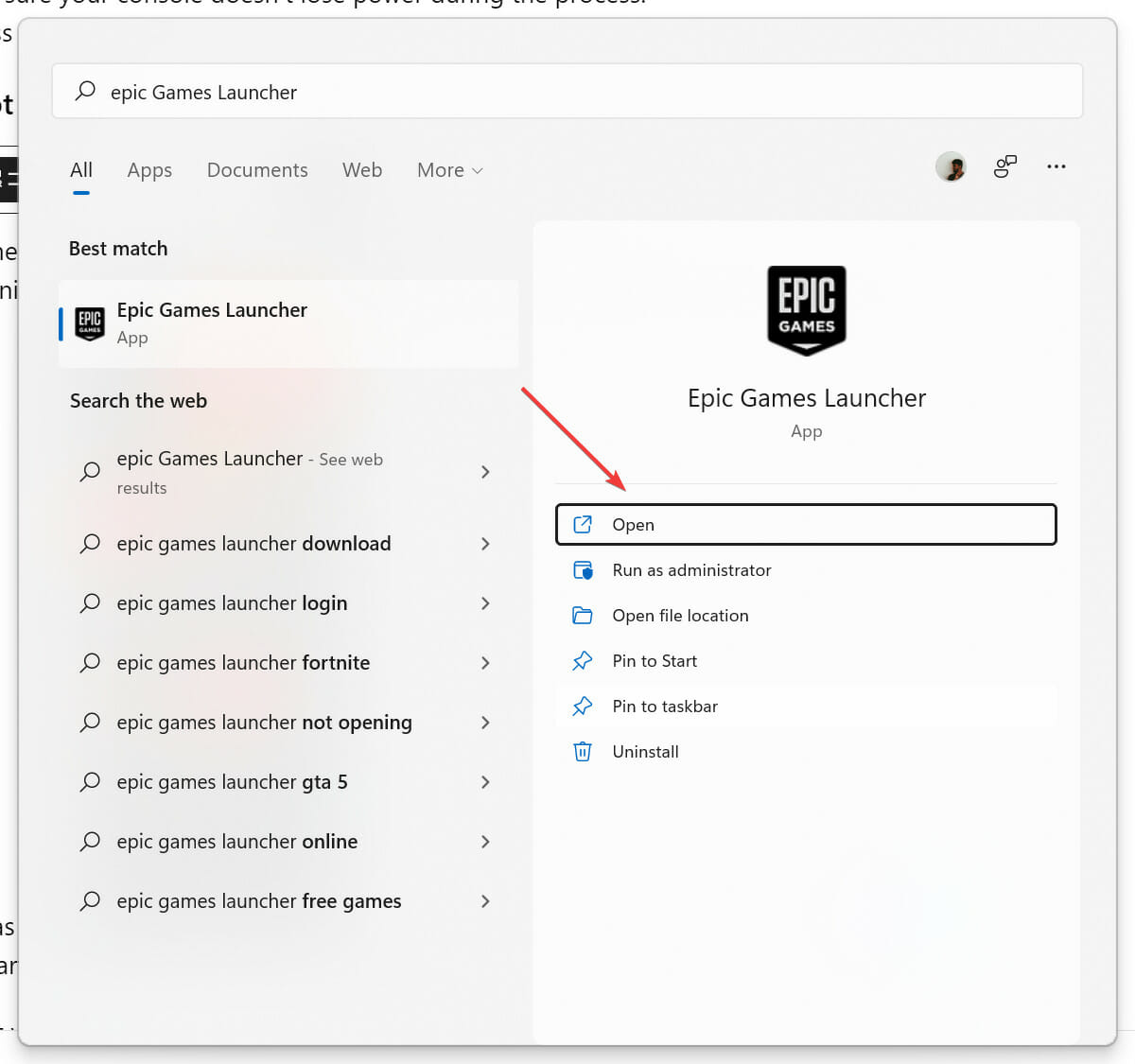Viewport: 1135px width, 1064px height.
Task: Switch to the Documents tab
Action: click(257, 170)
